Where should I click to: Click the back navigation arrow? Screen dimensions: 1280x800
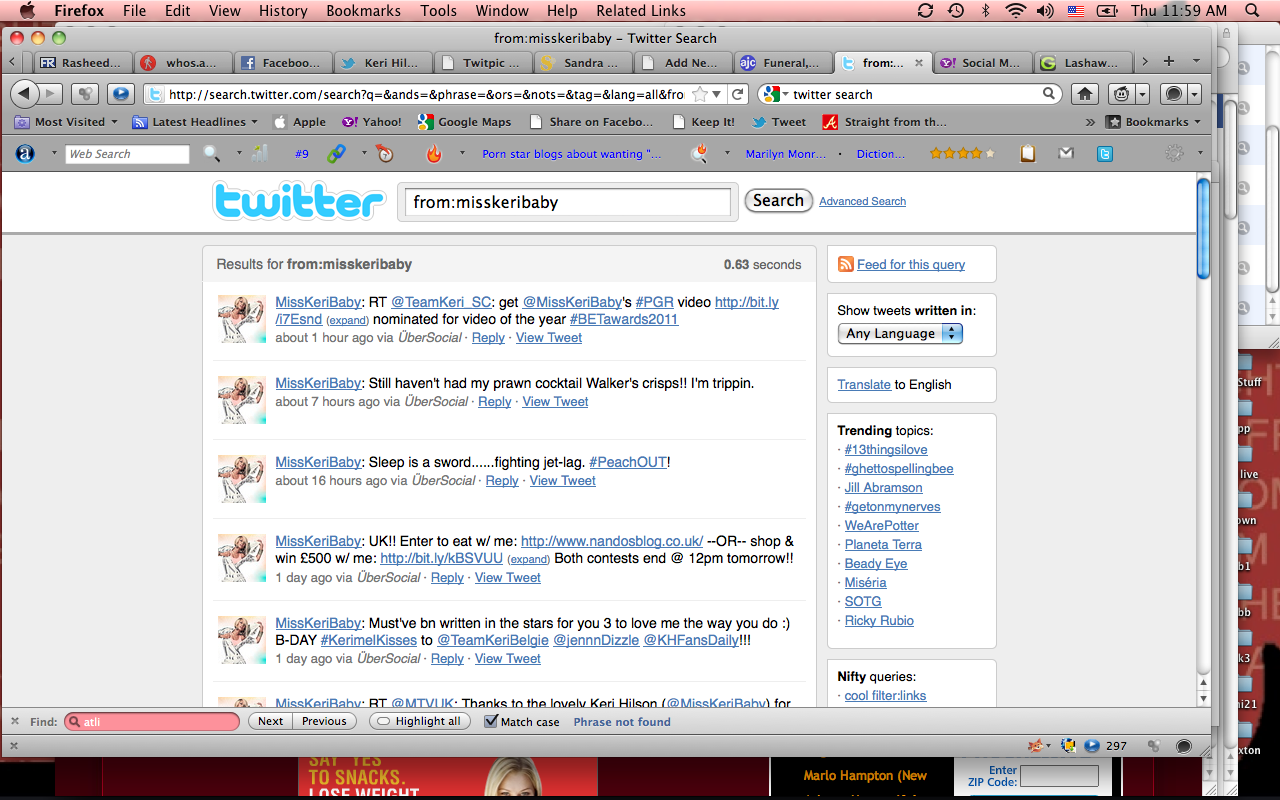tap(26, 94)
